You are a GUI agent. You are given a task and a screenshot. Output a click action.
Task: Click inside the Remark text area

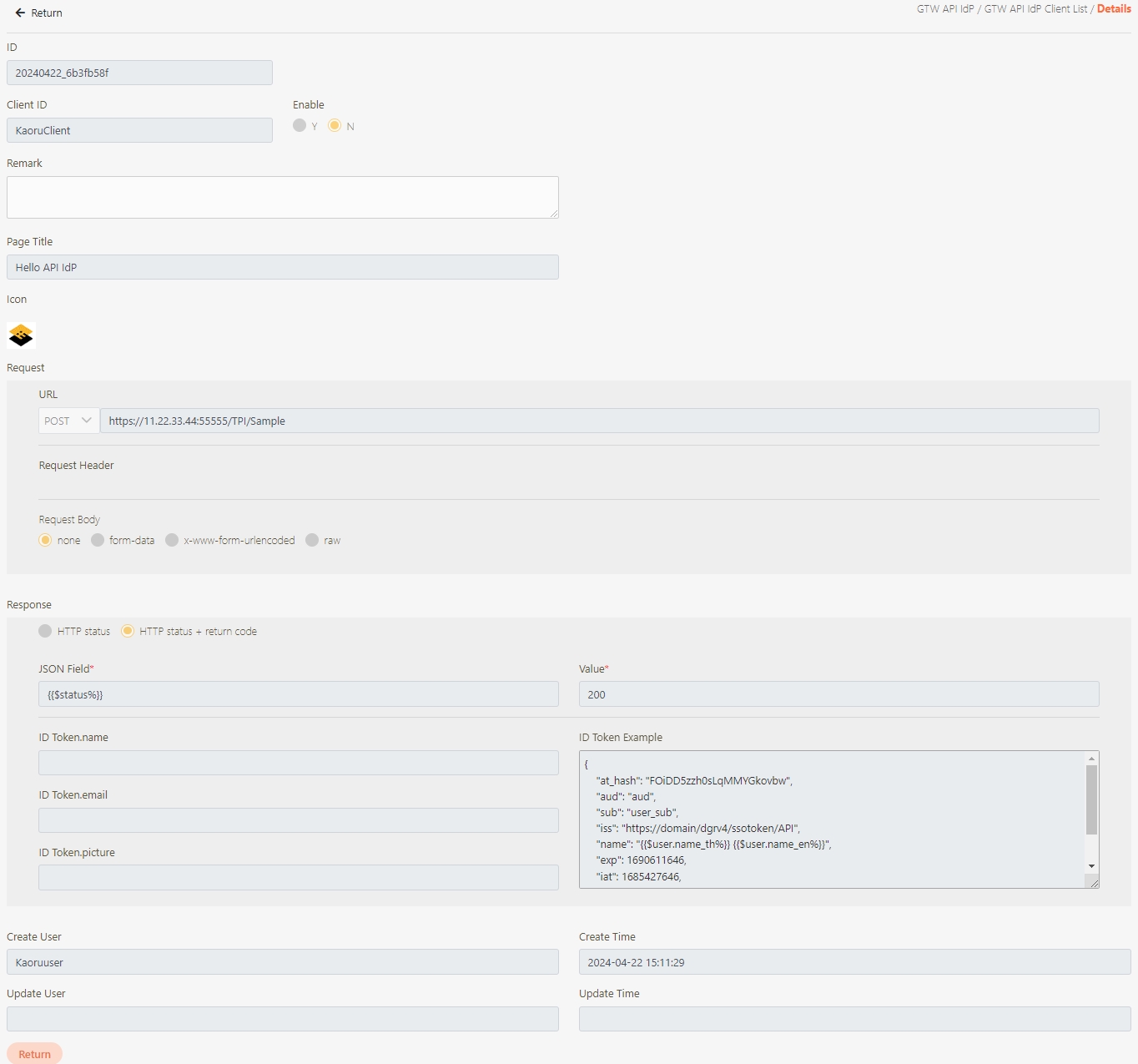coord(282,197)
